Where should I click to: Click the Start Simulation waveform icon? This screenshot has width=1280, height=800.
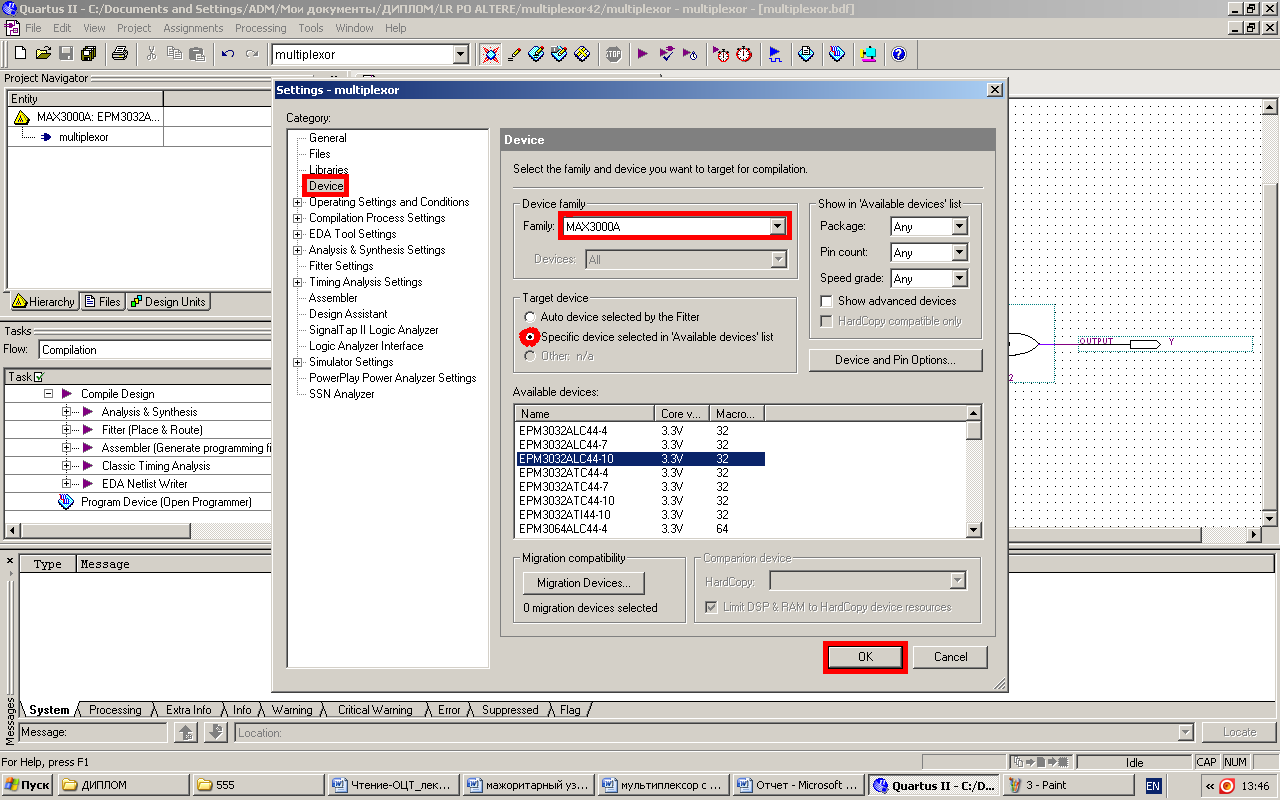(775, 54)
